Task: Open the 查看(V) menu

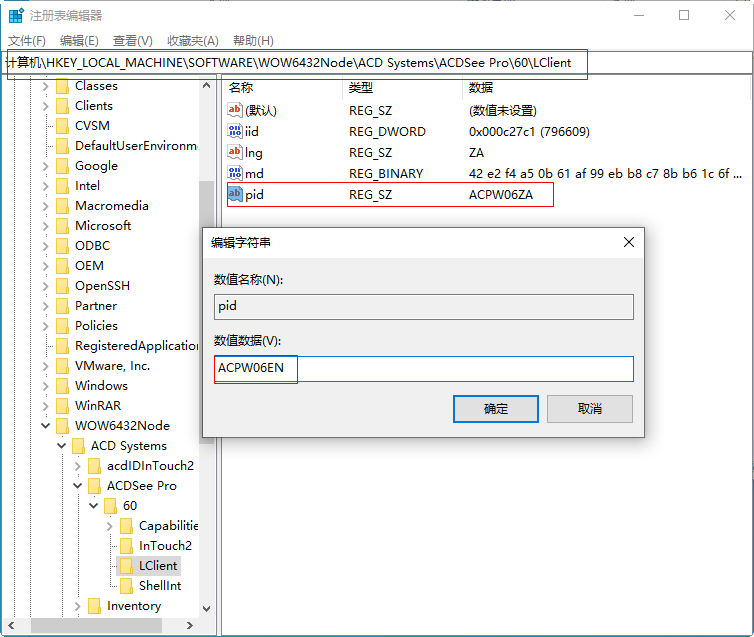Action: pos(133,41)
